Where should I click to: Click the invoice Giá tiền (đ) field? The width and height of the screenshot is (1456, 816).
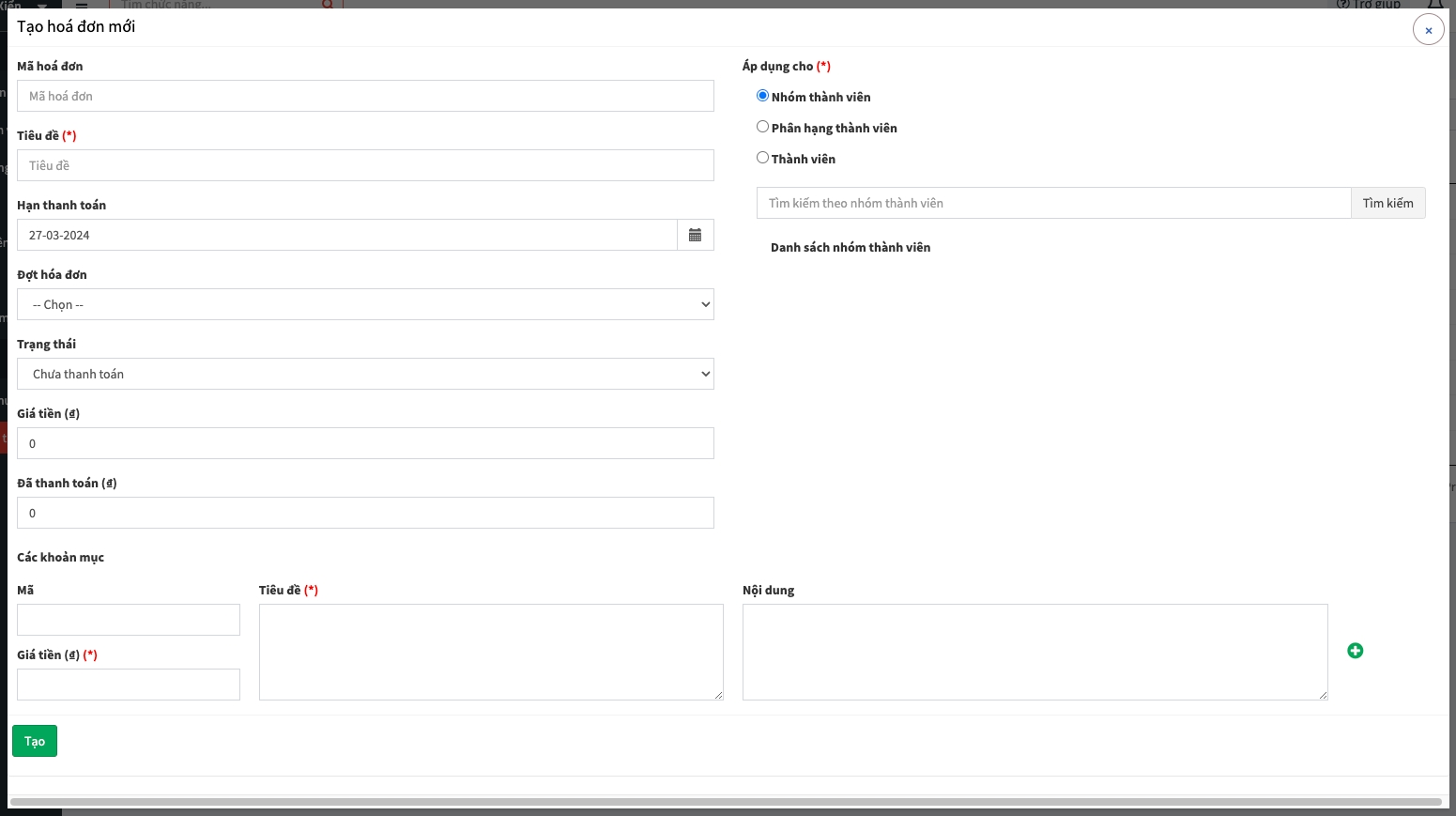coord(365,443)
